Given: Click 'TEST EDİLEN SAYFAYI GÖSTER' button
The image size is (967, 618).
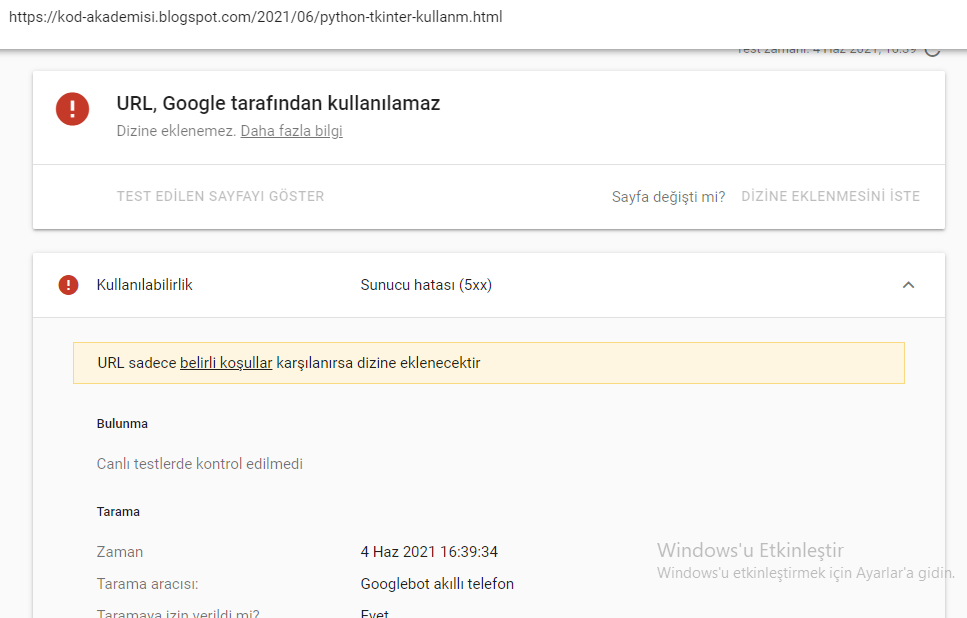Looking at the screenshot, I should 220,196.
